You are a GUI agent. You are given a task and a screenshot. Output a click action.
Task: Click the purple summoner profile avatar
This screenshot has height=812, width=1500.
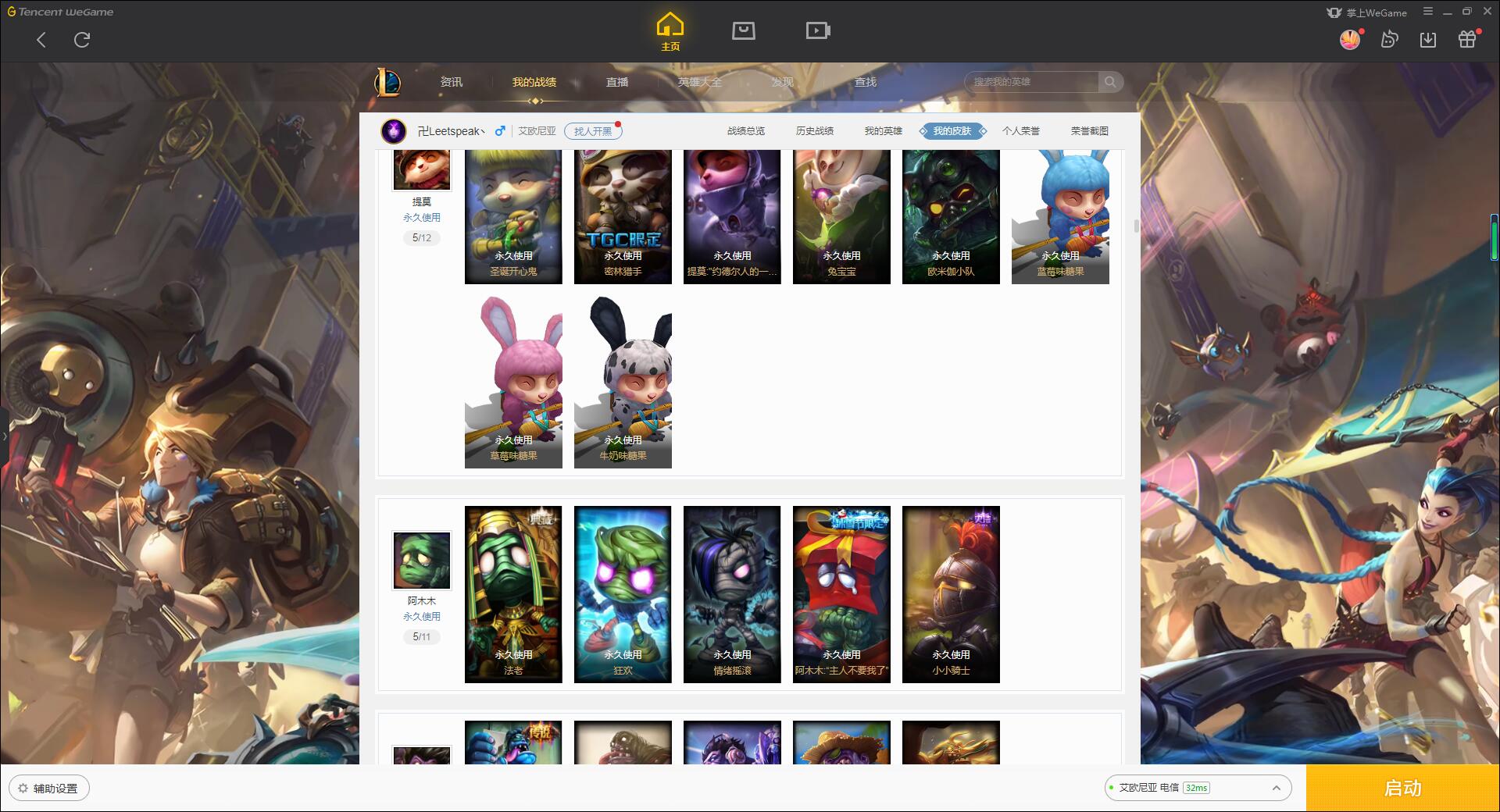(394, 130)
